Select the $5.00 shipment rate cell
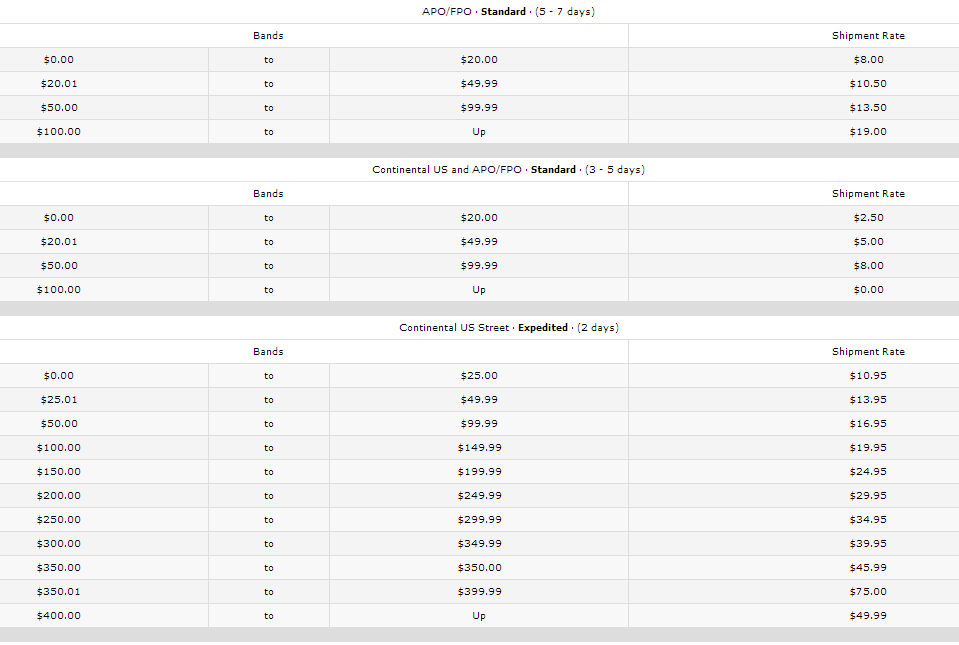Image resolution: width=959 pixels, height=645 pixels. (867, 242)
